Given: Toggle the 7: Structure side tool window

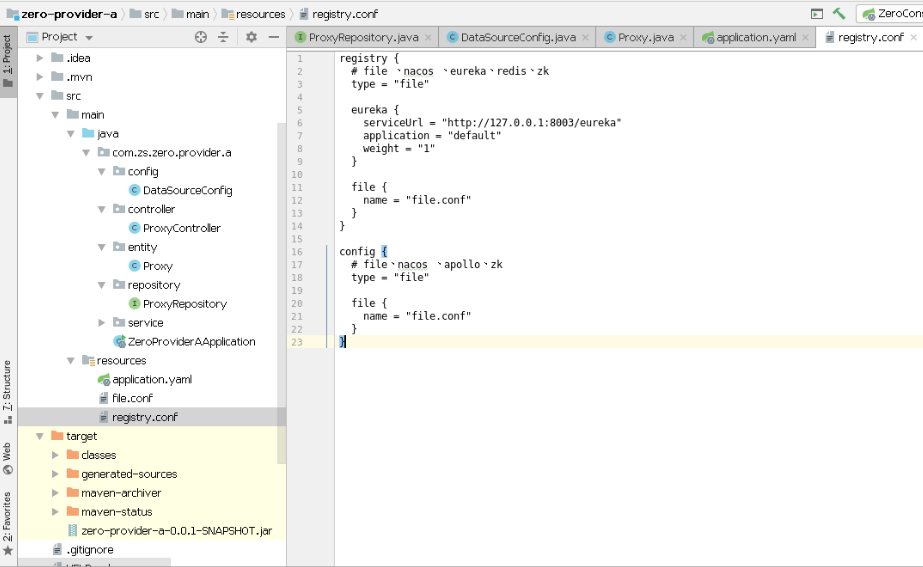Looking at the screenshot, I should [x=8, y=392].
